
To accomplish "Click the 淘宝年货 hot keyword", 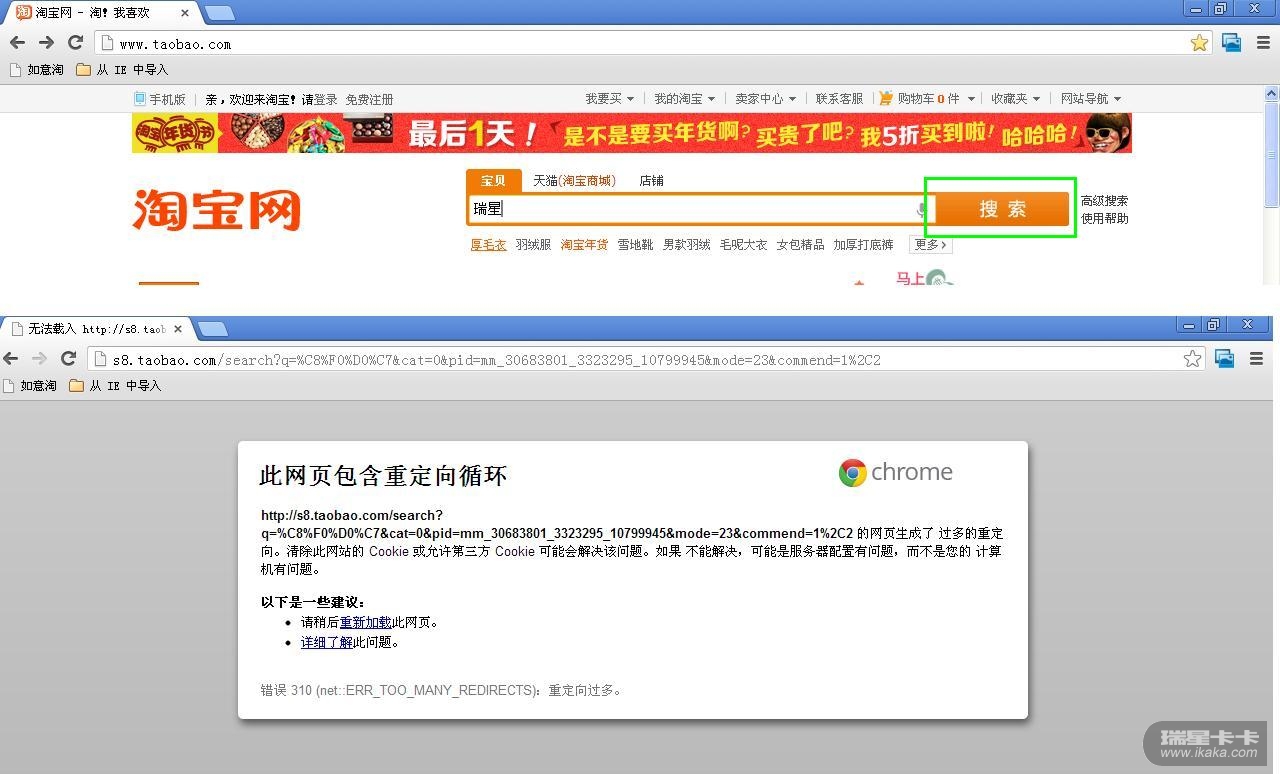I will tap(584, 245).
